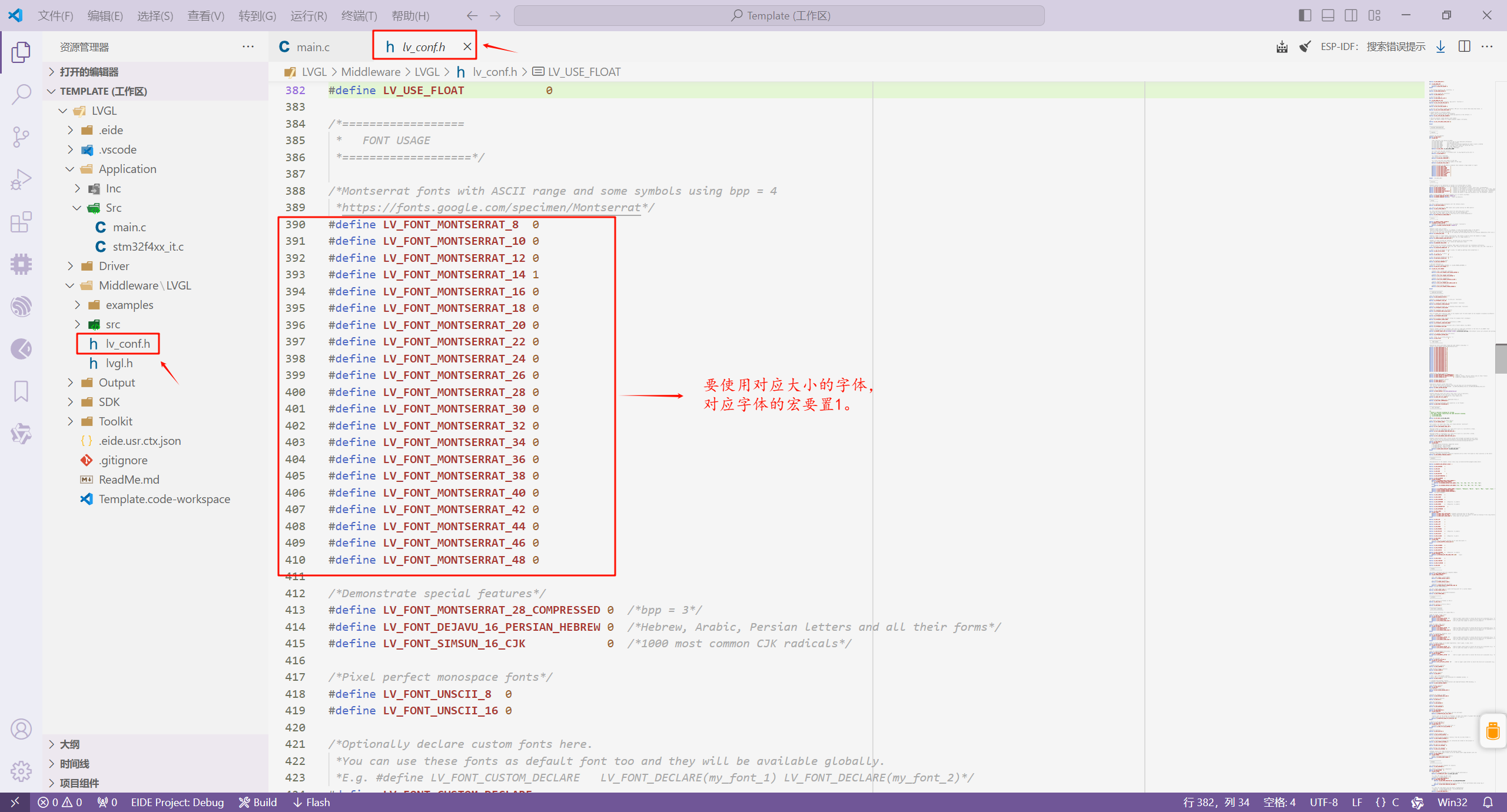Image resolution: width=1507 pixels, height=812 pixels.
Task: Open the Bookmarks sidebar icon
Action: click(21, 391)
